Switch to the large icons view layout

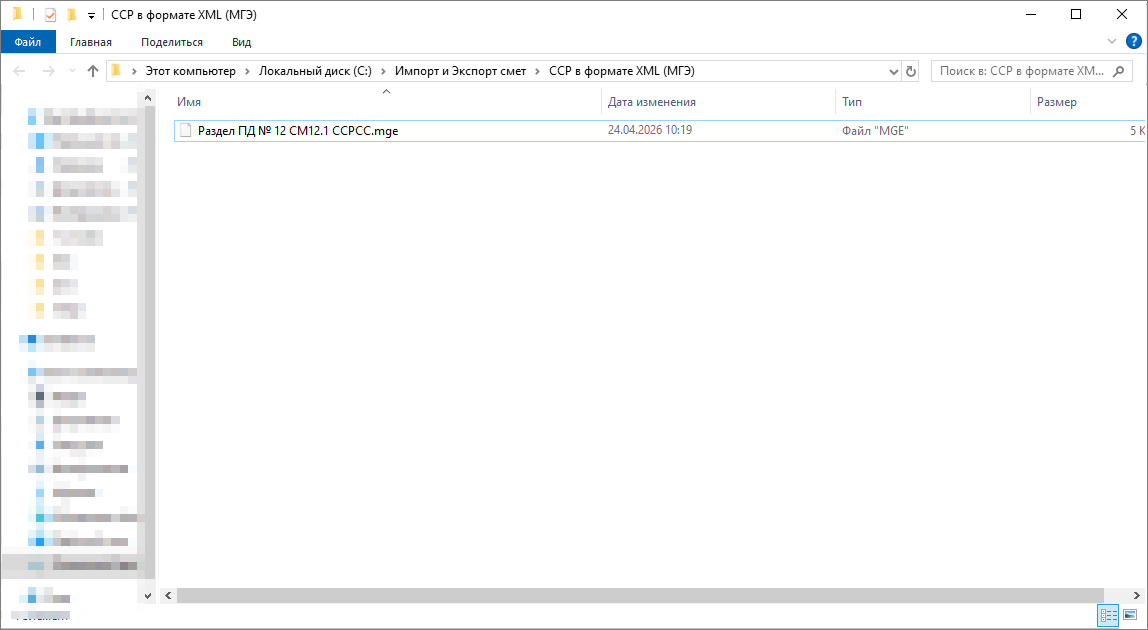click(x=1130, y=615)
